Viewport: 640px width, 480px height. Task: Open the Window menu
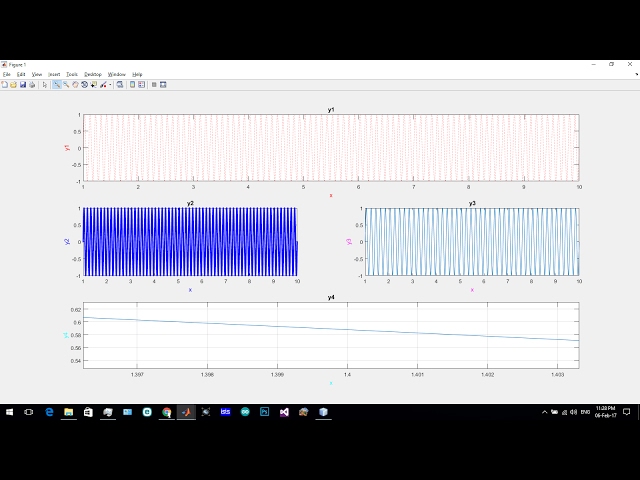click(x=117, y=74)
